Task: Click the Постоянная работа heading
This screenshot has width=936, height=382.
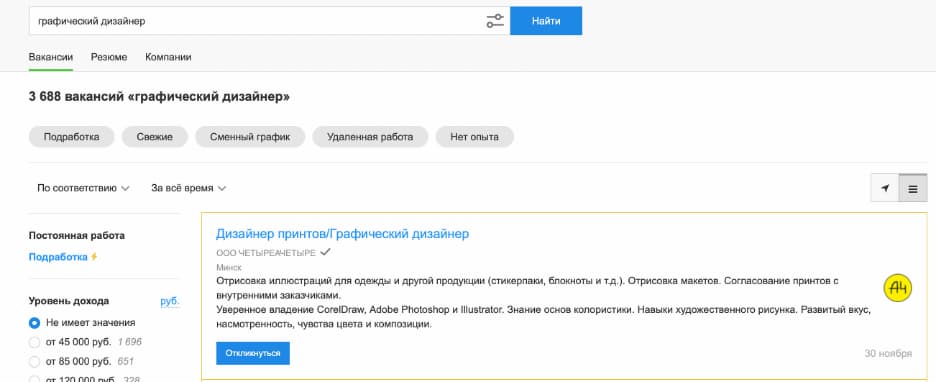Action: (76, 236)
